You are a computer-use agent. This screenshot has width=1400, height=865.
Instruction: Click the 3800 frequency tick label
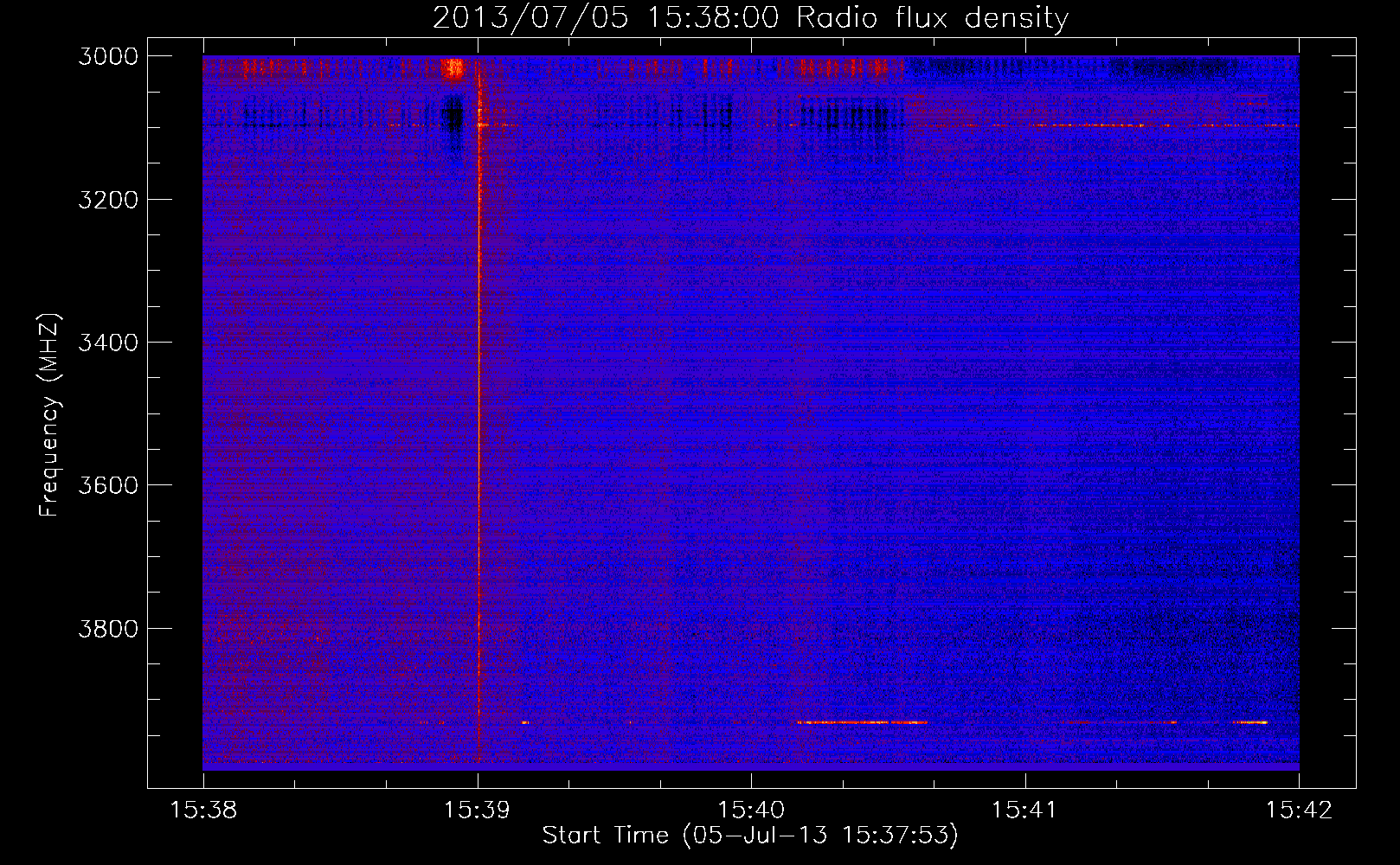pos(108,628)
